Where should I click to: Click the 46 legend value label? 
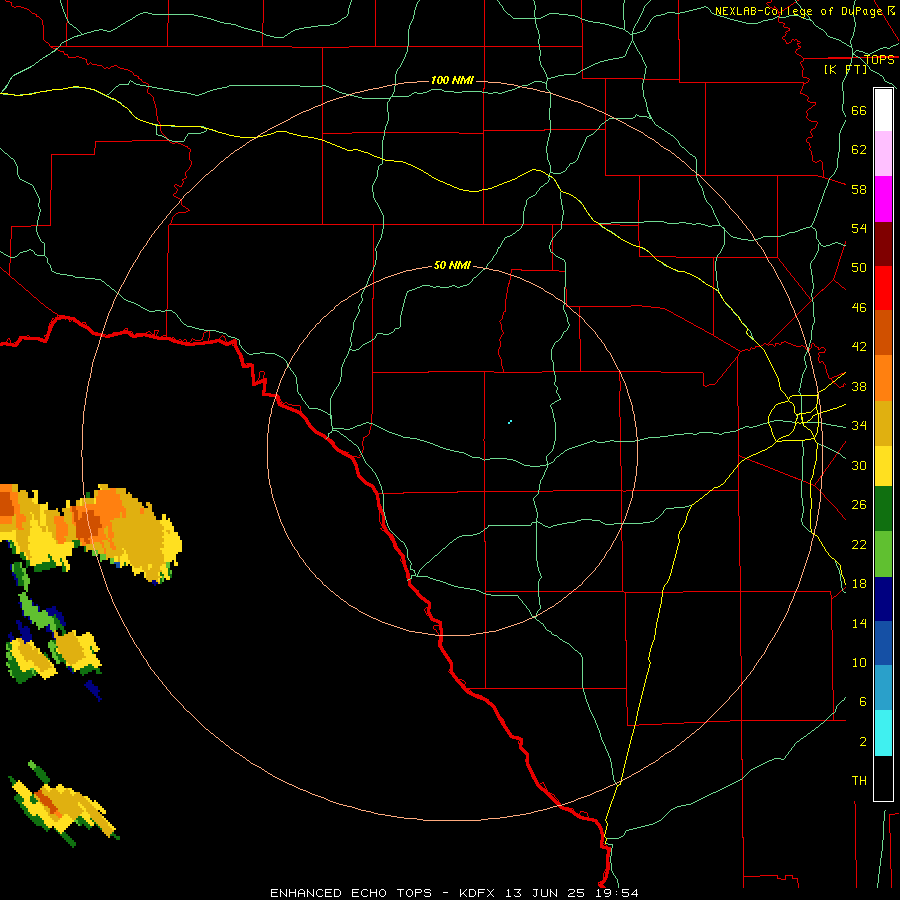tap(859, 308)
